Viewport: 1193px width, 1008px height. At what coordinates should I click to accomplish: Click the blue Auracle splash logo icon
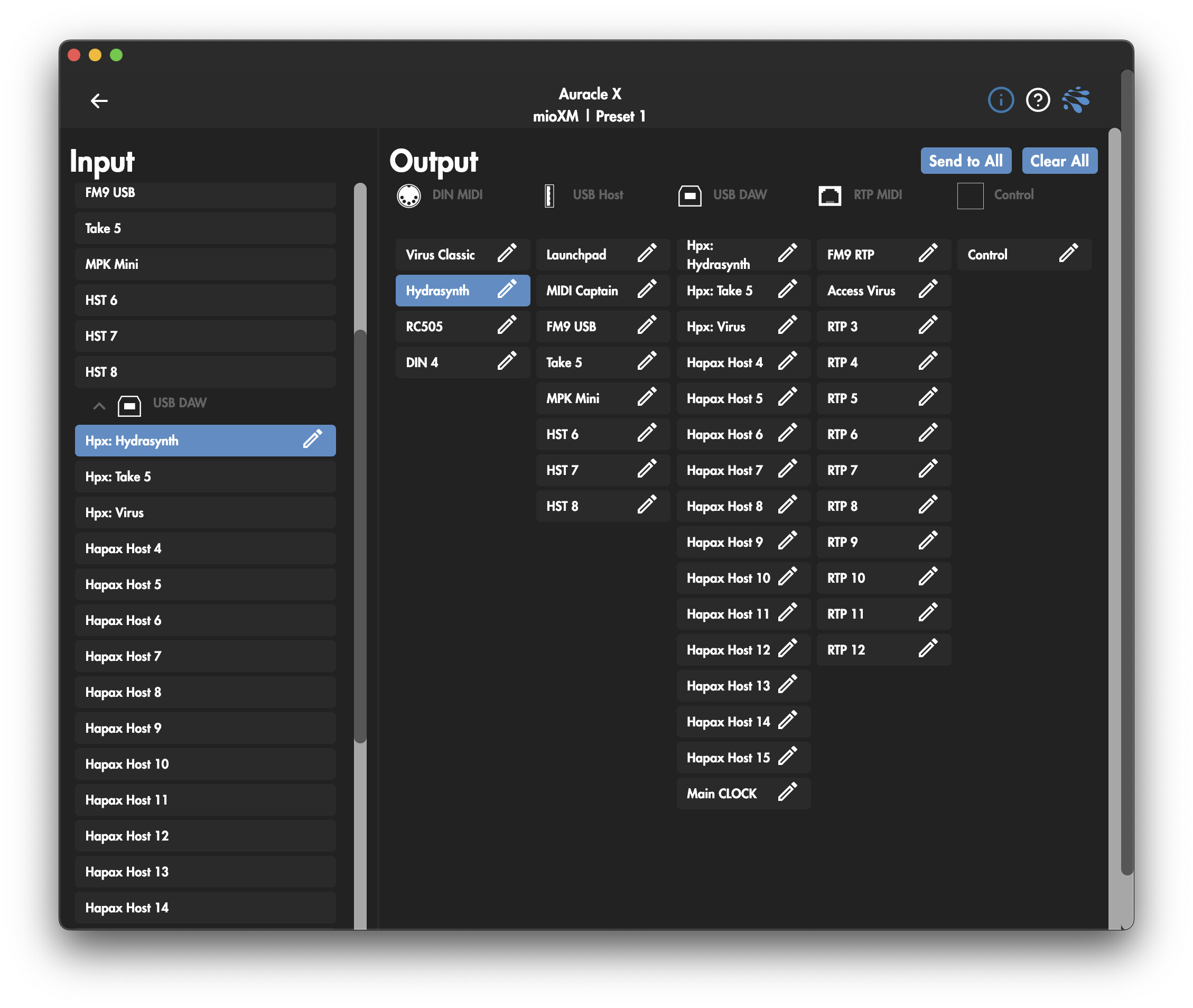1075,100
